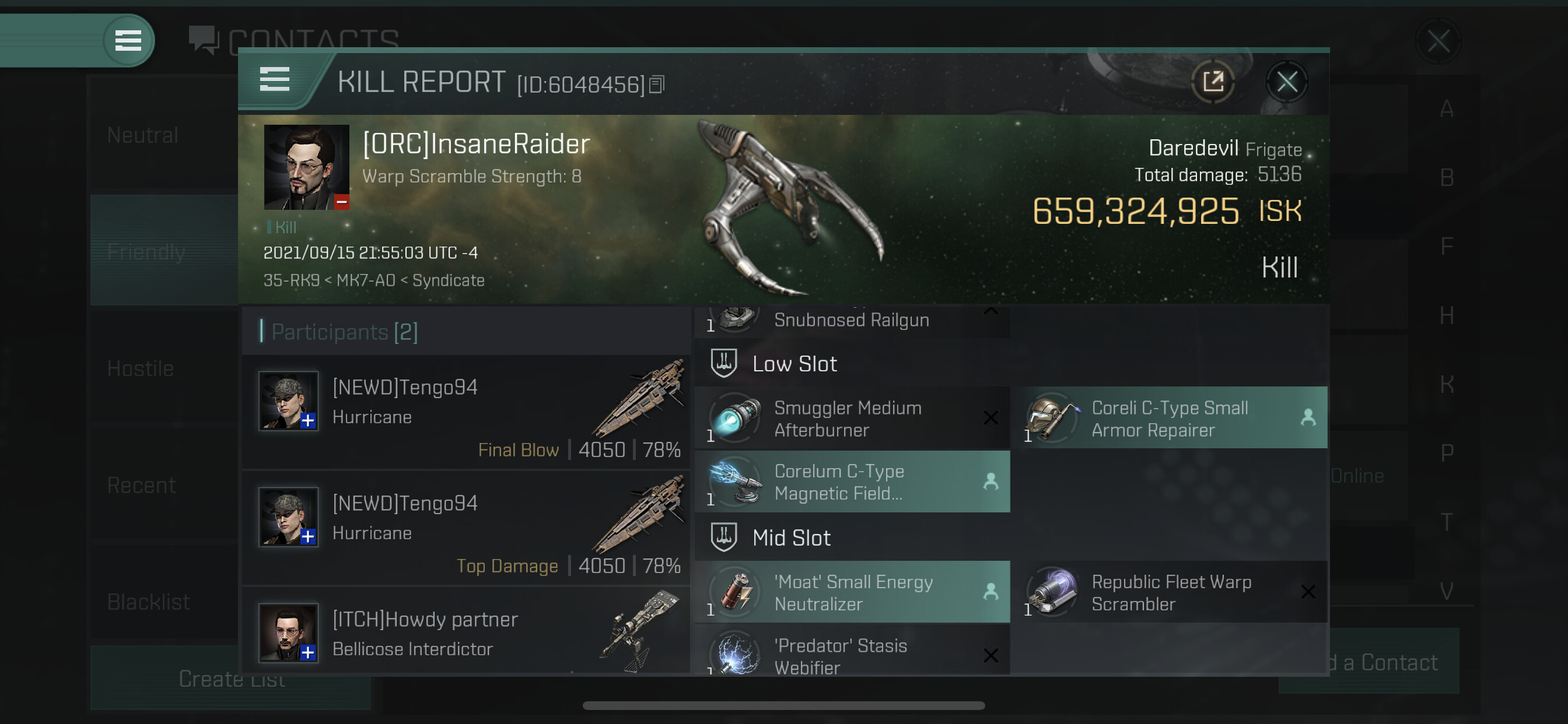Screen dimensions: 1568x724
Task: Select Corelum C-Type Magnetic Field item
Action: (852, 482)
